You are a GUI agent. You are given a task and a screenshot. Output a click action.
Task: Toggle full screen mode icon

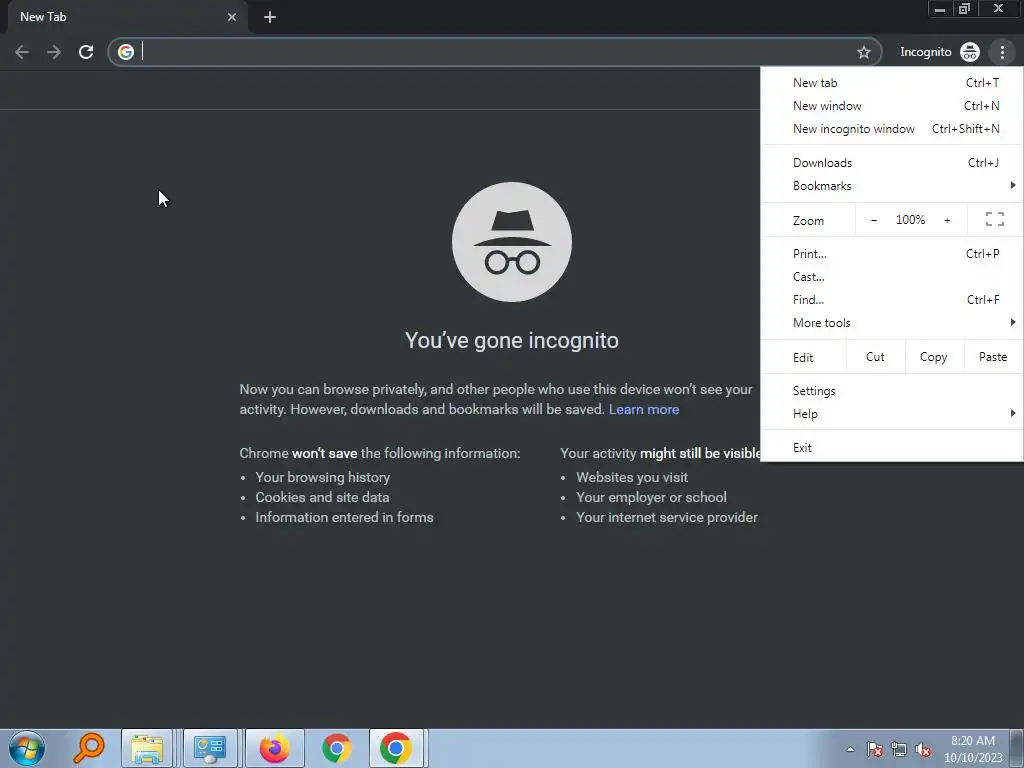(995, 219)
